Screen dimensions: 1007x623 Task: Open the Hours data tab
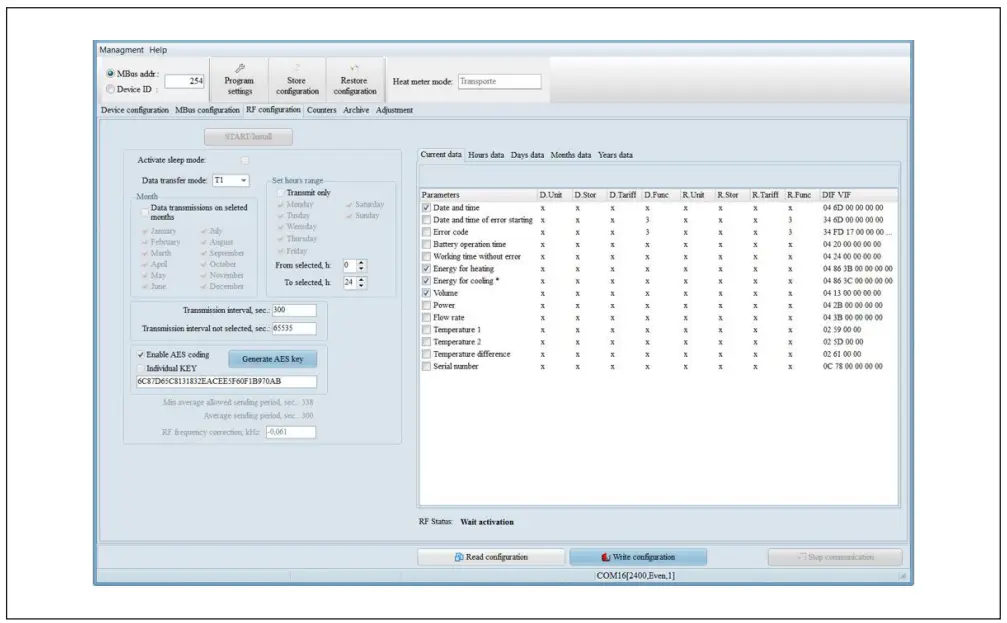coord(486,155)
